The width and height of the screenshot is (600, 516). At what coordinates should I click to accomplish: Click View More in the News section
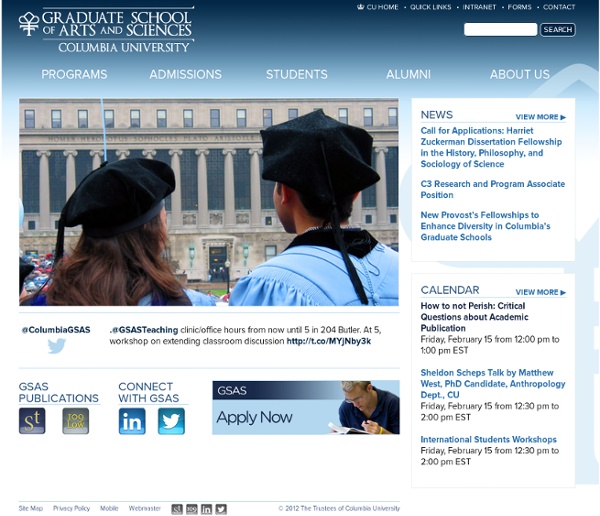click(x=540, y=117)
